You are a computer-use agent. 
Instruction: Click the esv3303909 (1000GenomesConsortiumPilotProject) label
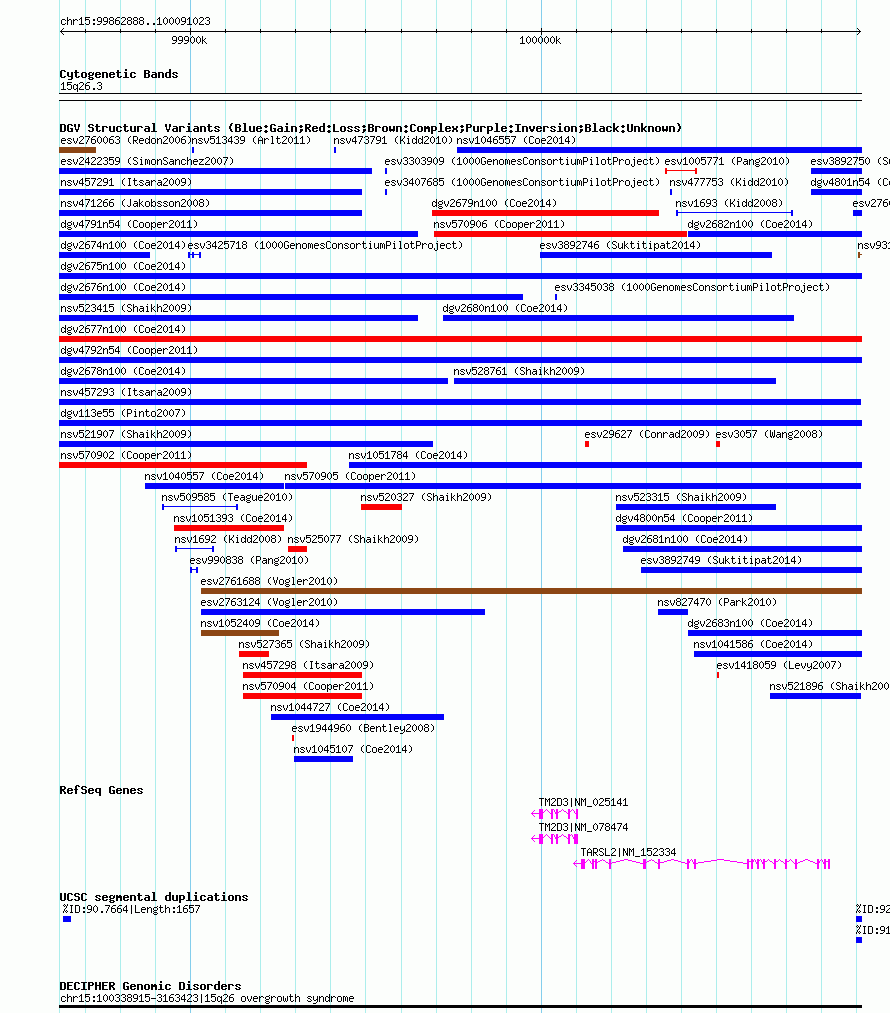pyautogui.click(x=522, y=161)
